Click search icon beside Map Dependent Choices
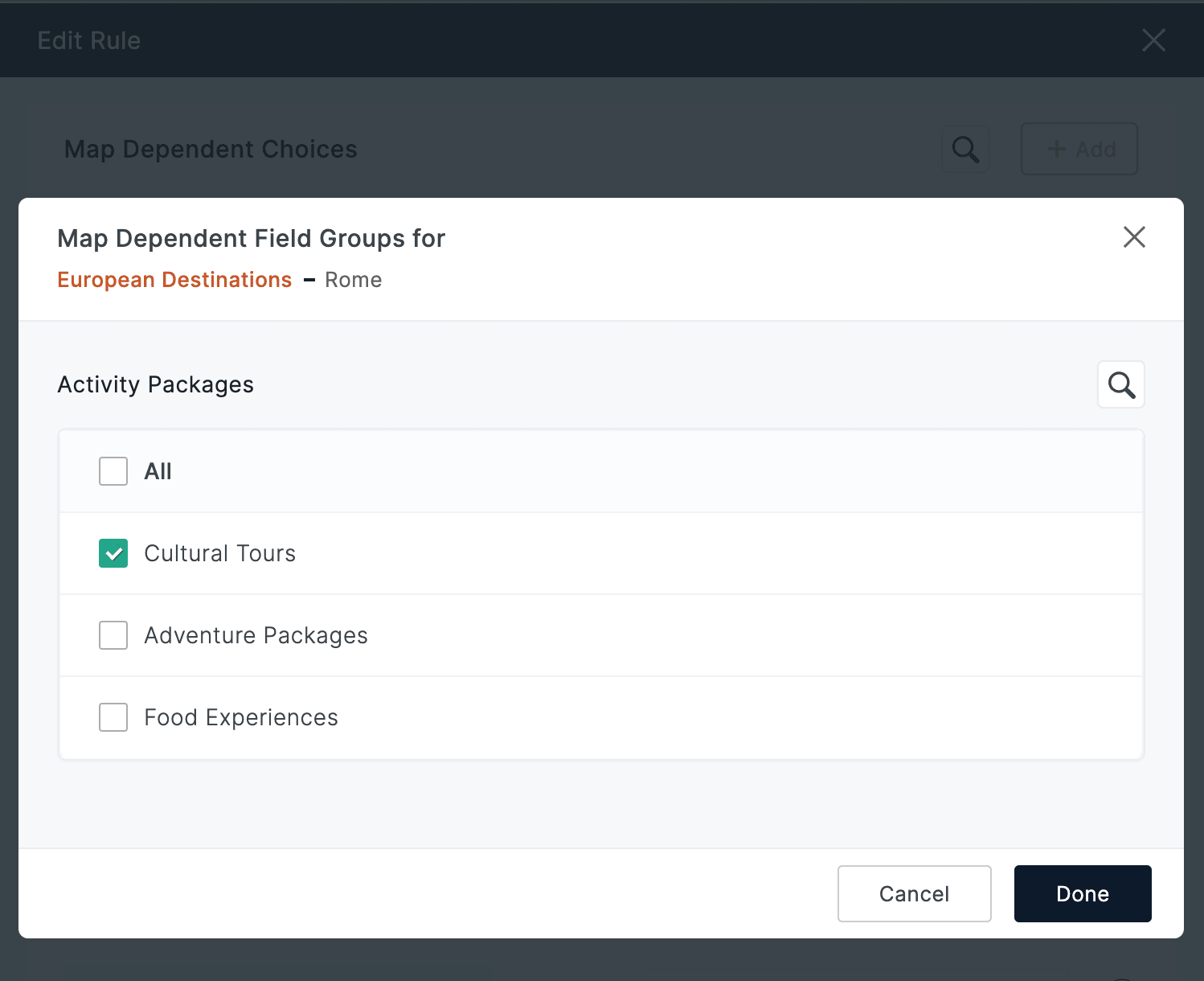The height and width of the screenshot is (981, 1204). coord(965,149)
